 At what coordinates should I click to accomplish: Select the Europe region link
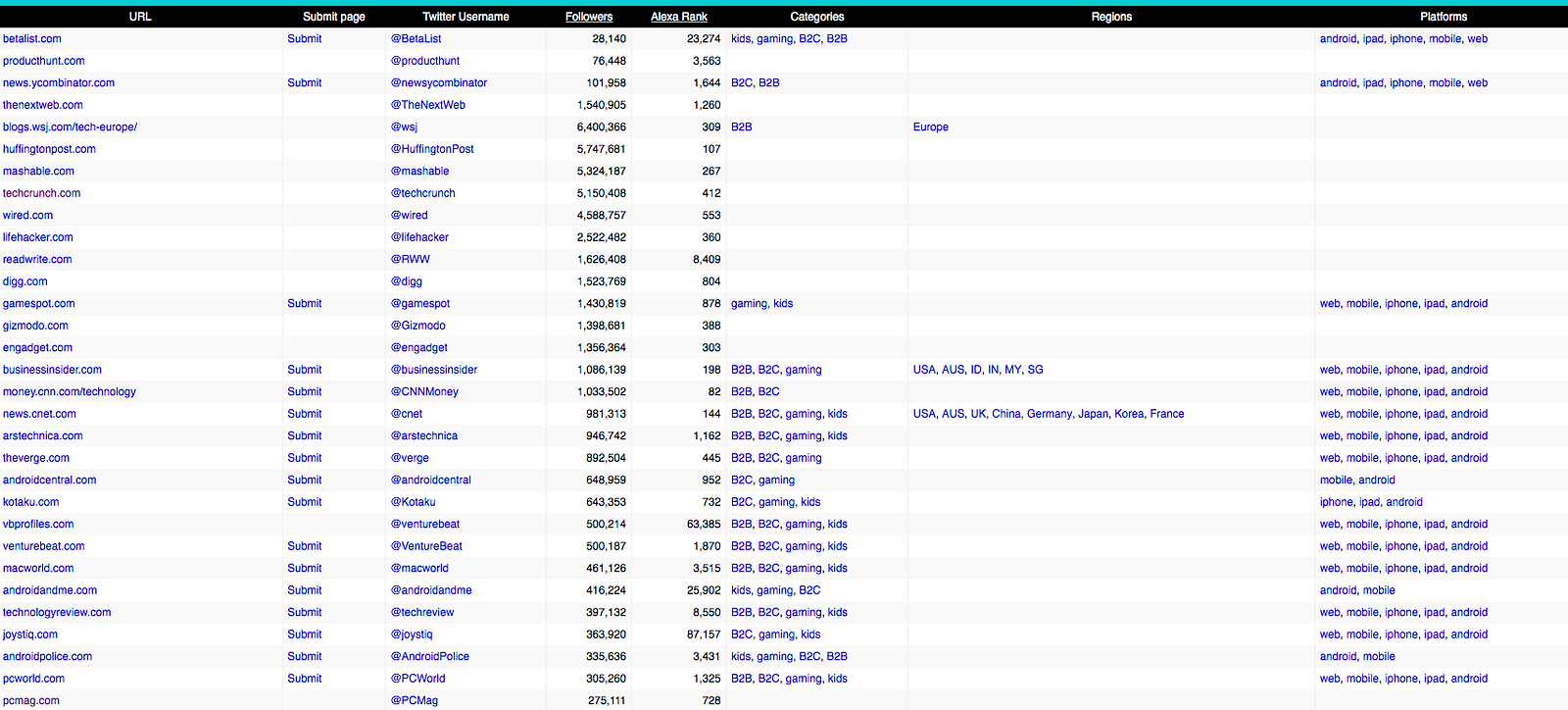[x=931, y=127]
